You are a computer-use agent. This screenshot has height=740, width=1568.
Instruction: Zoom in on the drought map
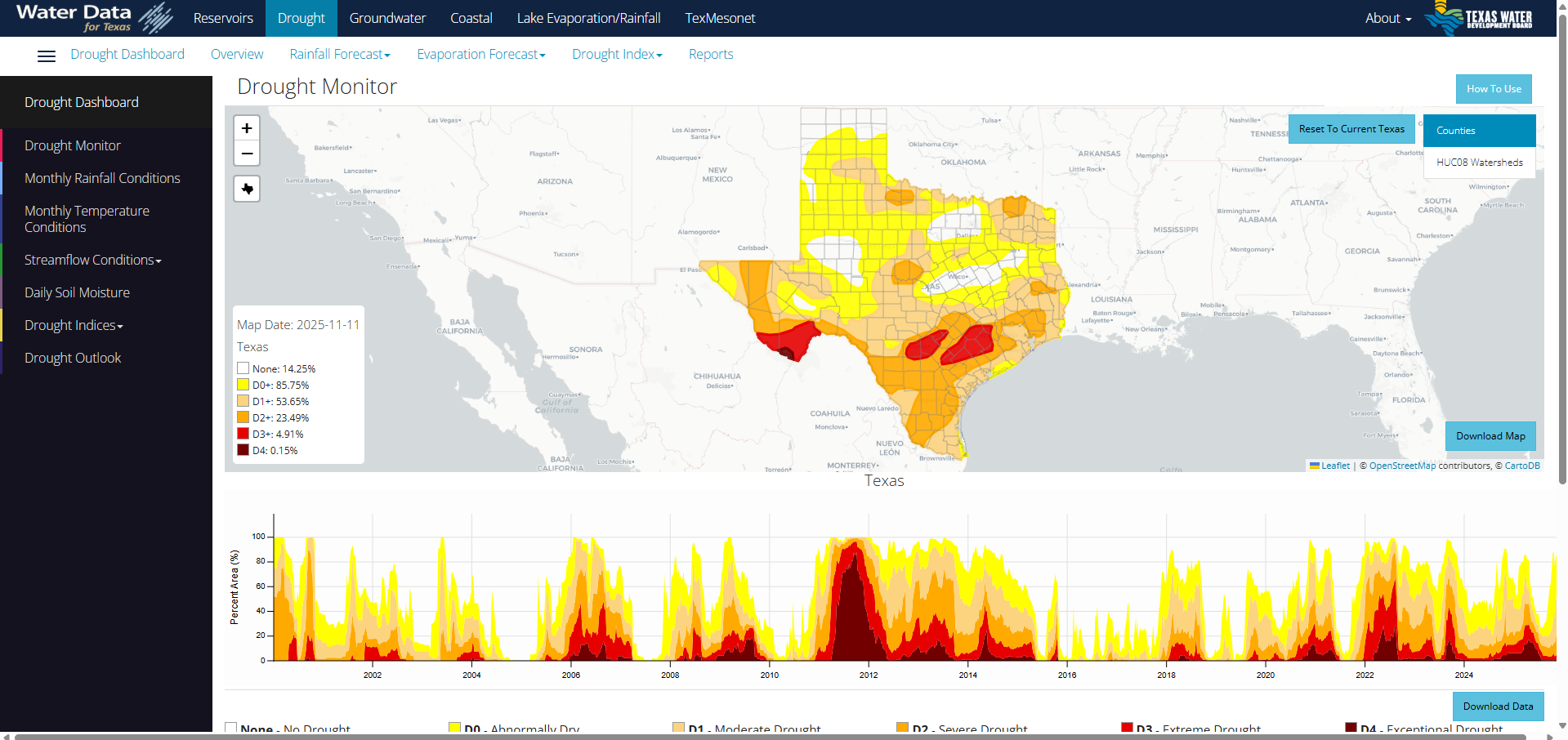click(247, 128)
